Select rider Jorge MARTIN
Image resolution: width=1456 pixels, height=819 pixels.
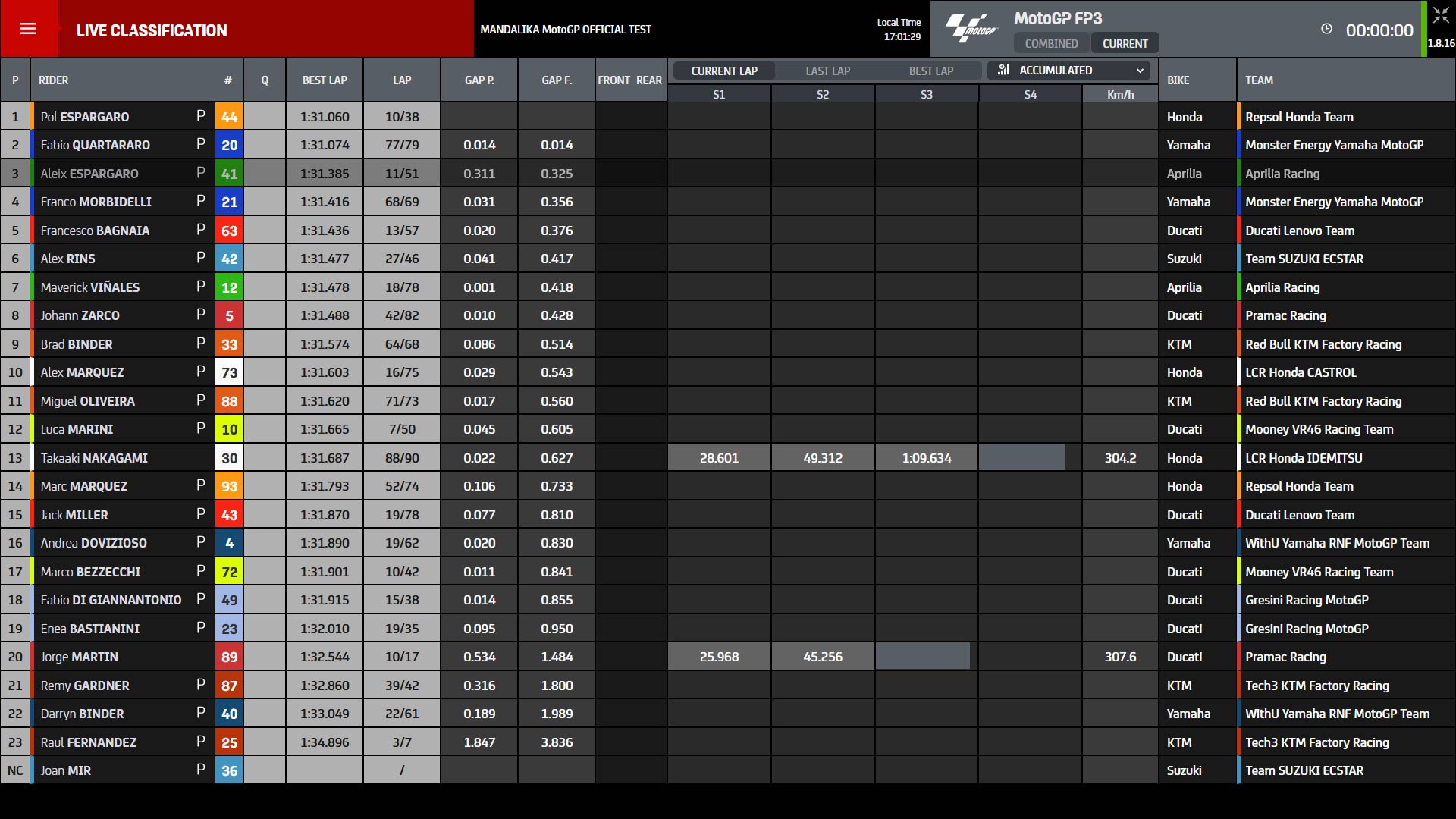tap(79, 657)
